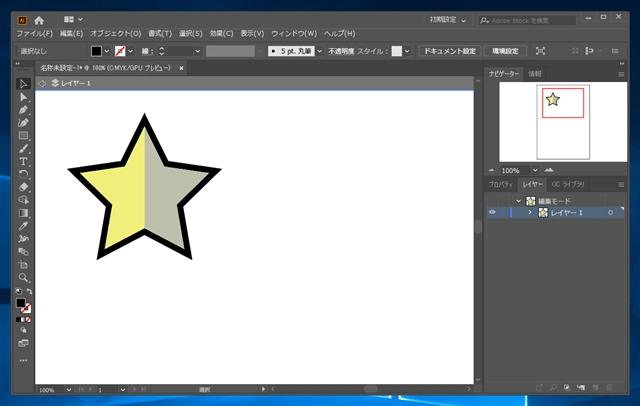The height and width of the screenshot is (406, 640).
Task: Zoom out in Navigator panel
Action: pos(491,170)
